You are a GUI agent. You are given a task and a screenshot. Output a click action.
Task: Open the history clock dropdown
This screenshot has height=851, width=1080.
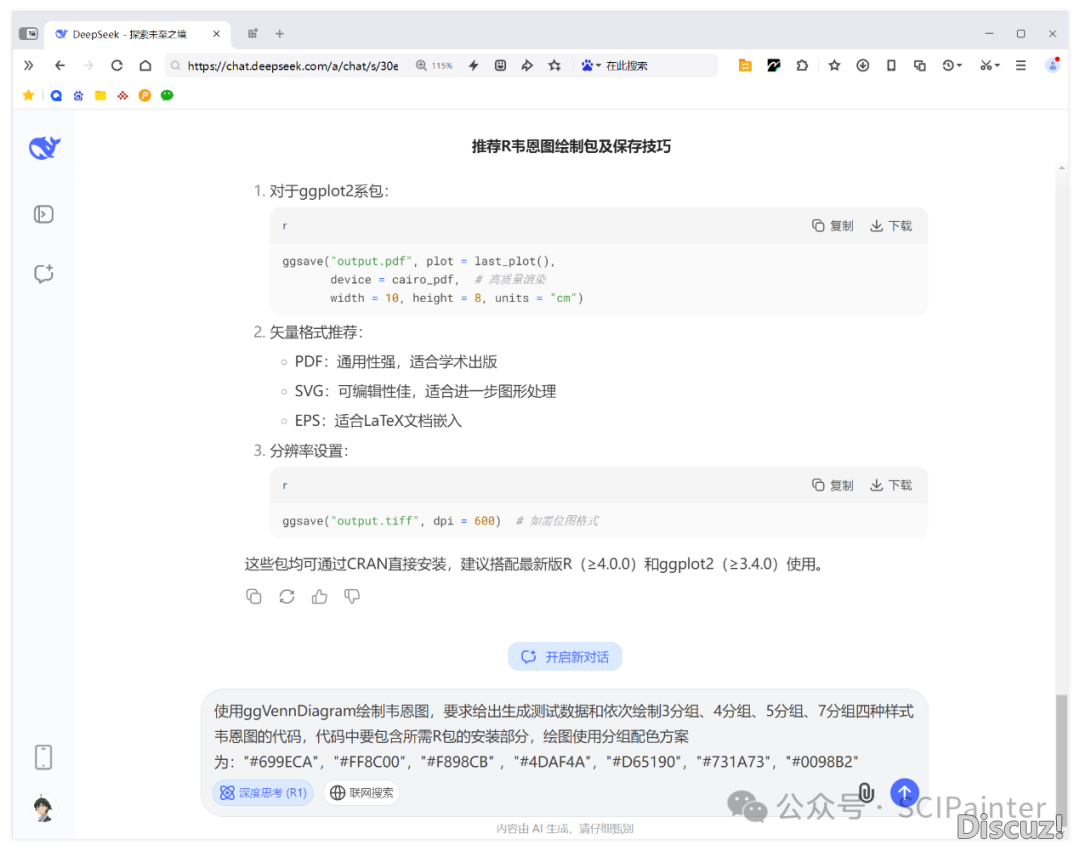click(x=952, y=65)
